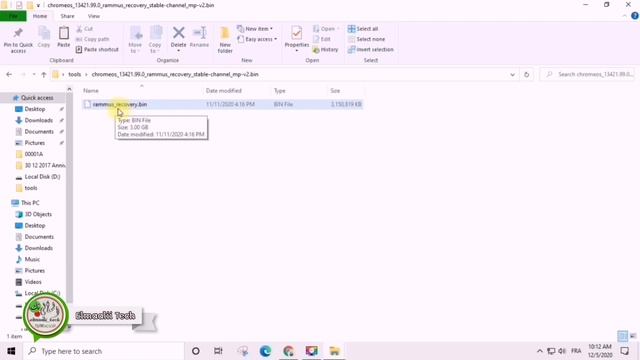Switch to the Home tab

tap(40, 16)
